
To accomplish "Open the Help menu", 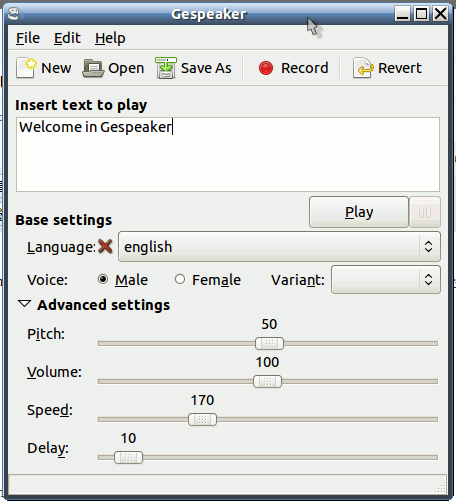I will (x=110, y=38).
